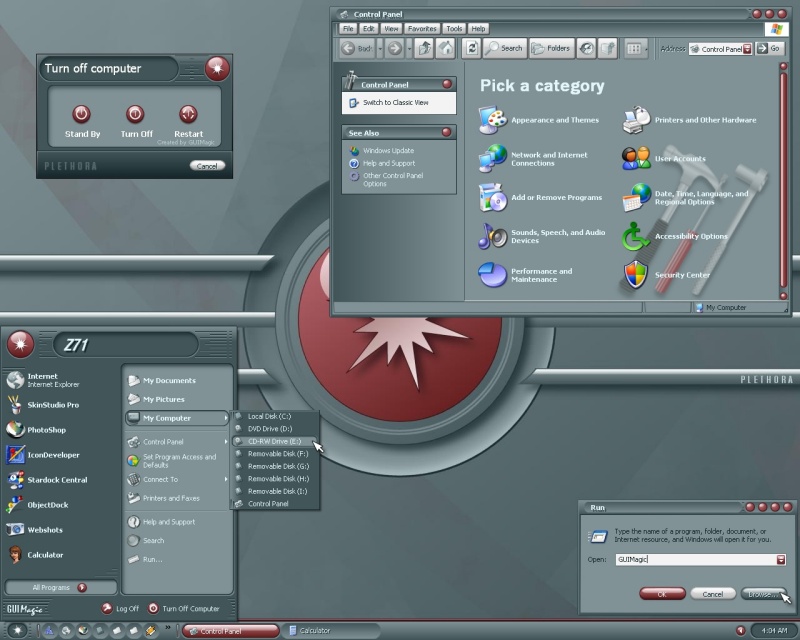Click OK in the Run dialog
The height and width of the screenshot is (640, 800).
(662, 594)
